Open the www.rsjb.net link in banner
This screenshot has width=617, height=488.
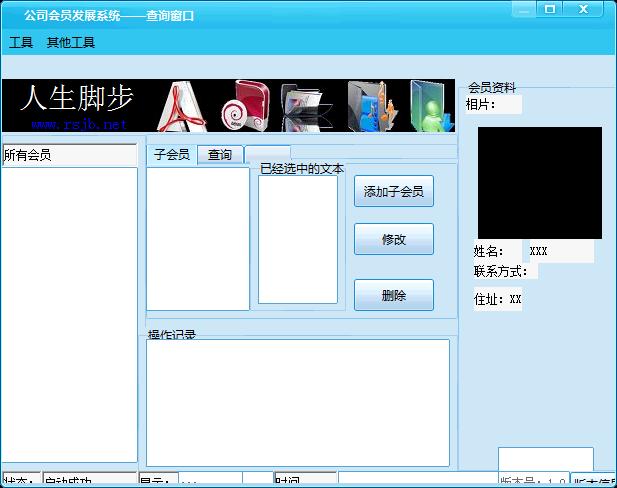(x=79, y=124)
